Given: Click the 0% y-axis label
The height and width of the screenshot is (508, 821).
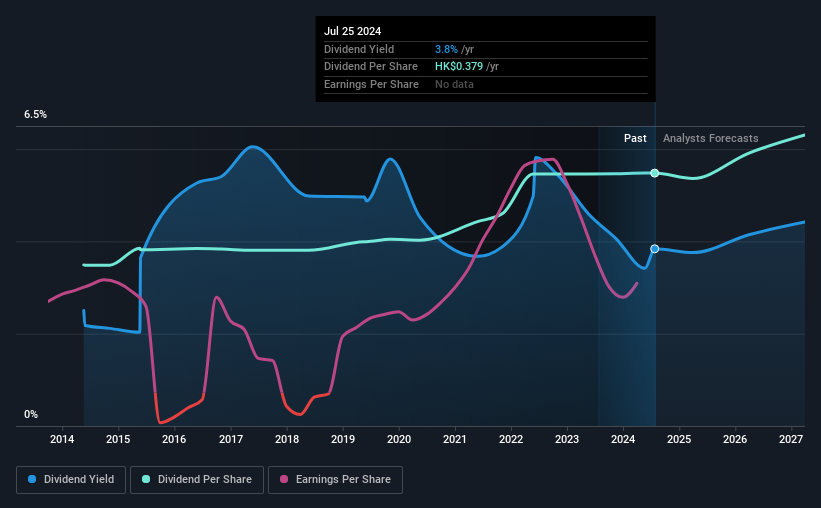Looking at the screenshot, I should (31, 414).
